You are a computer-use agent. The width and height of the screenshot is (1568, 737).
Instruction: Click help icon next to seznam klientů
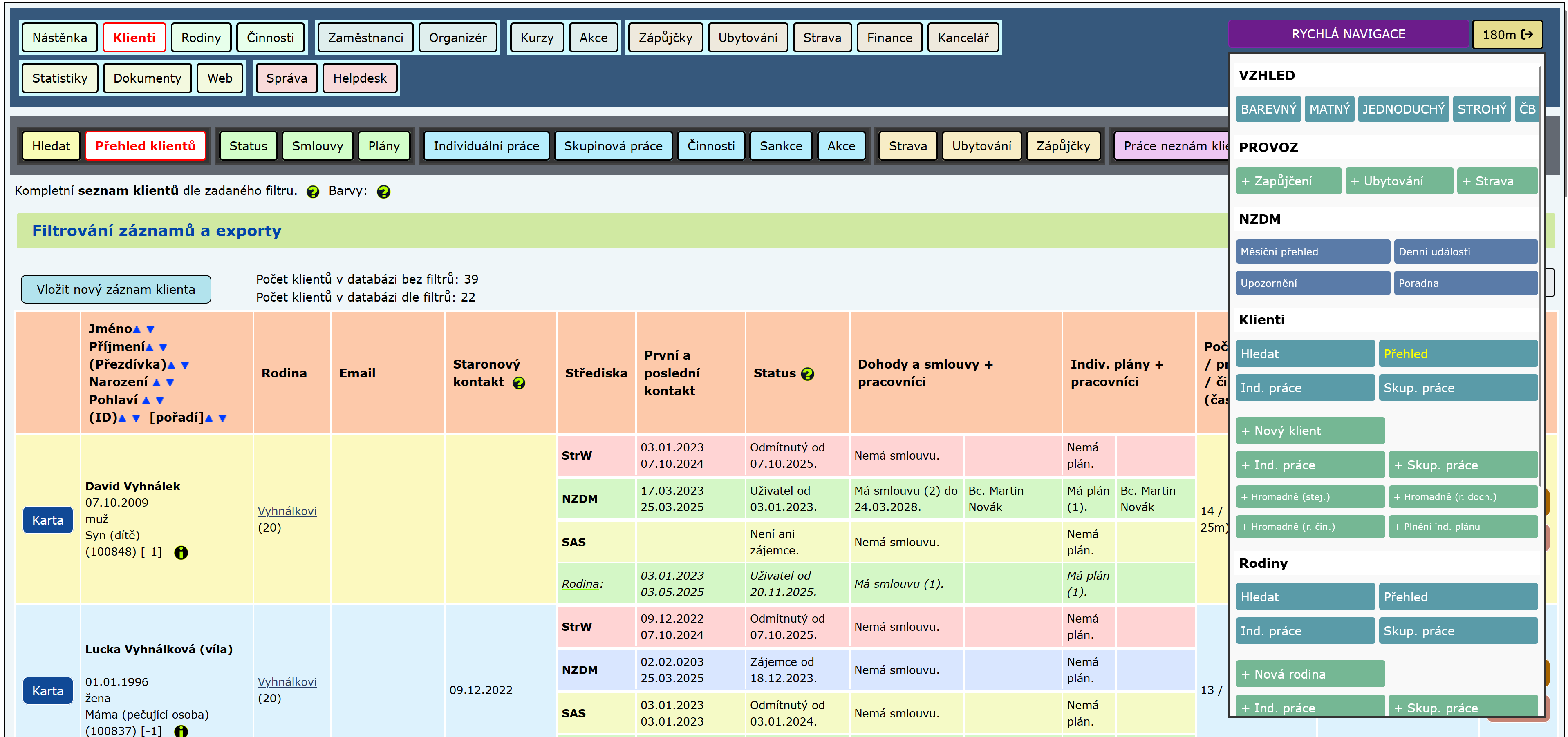tap(313, 192)
